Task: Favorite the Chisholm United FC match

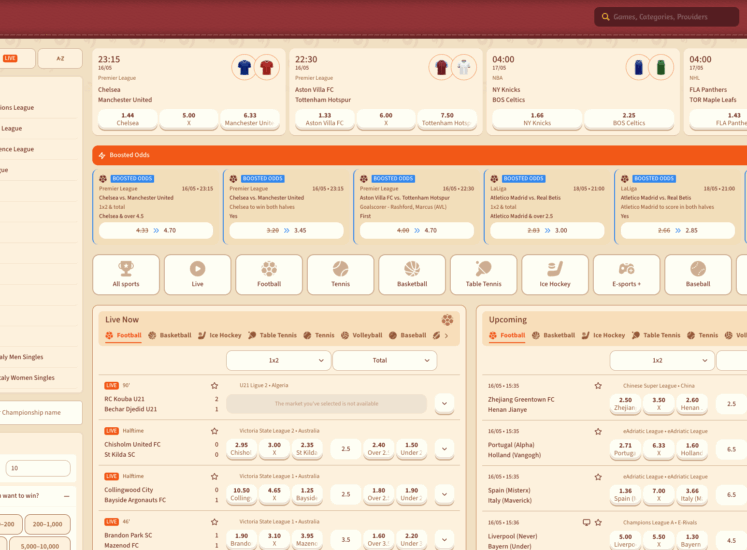Action: pos(214,431)
